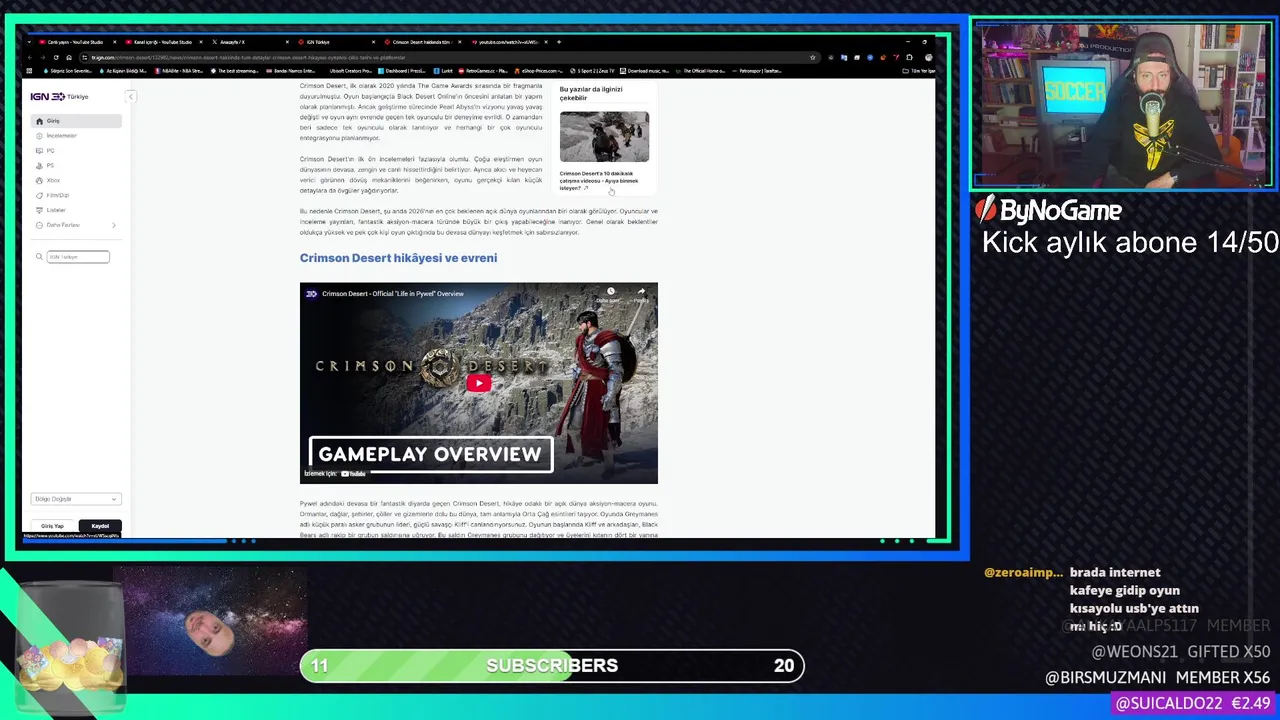The height and width of the screenshot is (720, 1280).
Task: Click the Kaydol button
Action: (100, 526)
